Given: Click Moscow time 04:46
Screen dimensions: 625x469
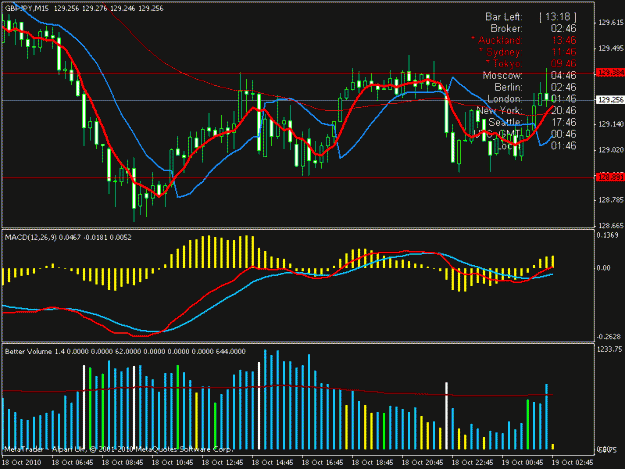Looking at the screenshot, I should click(563, 75).
